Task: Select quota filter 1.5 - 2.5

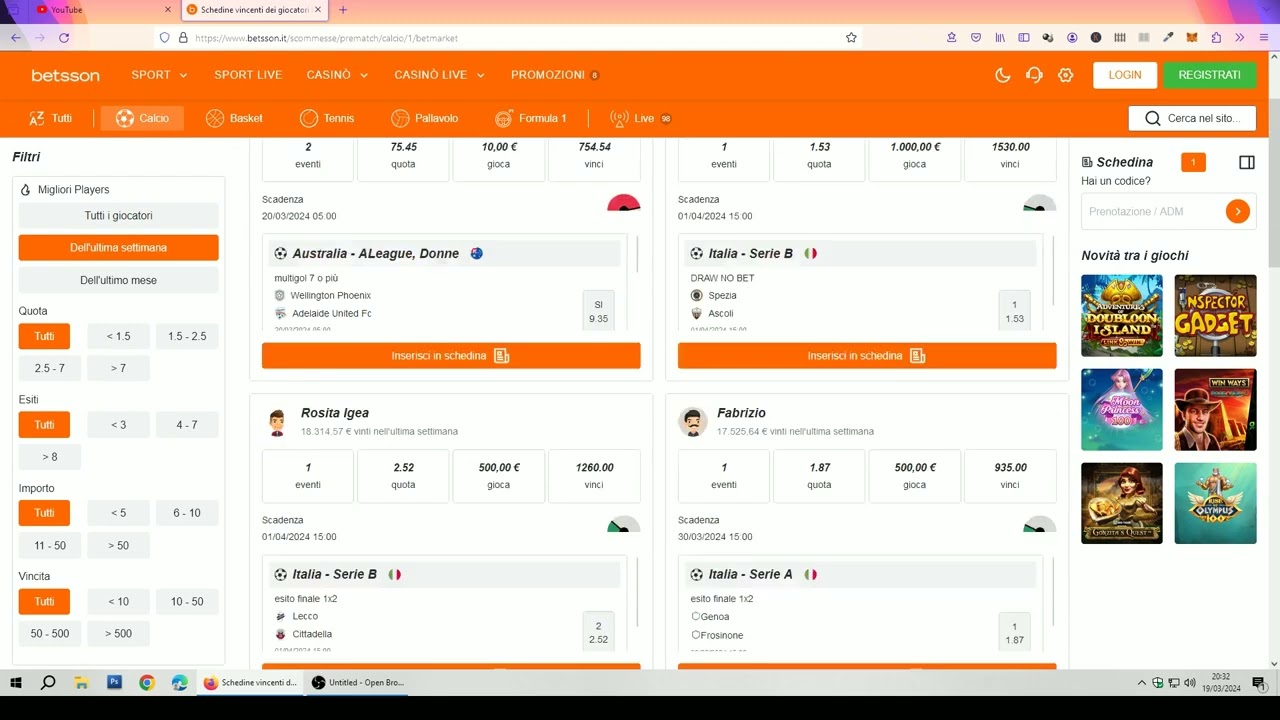Action: coord(187,336)
